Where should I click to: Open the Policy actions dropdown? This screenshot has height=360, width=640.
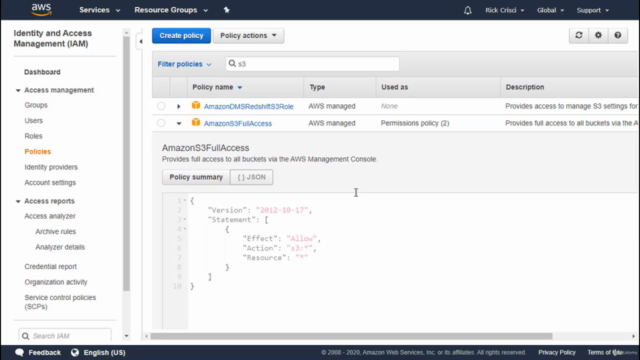coord(249,36)
